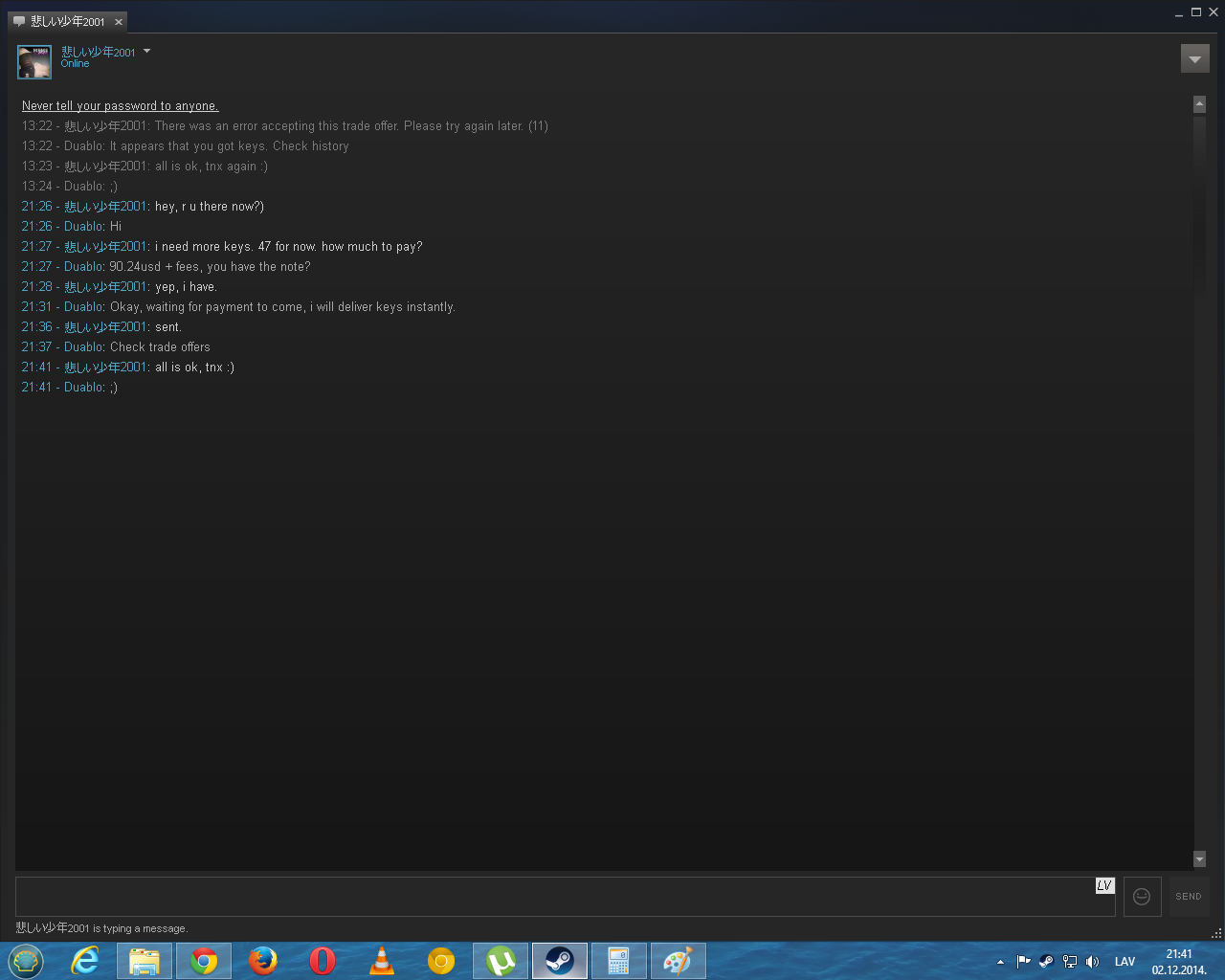Open VLC media player in taskbar
The height and width of the screenshot is (980, 1225).
click(382, 961)
